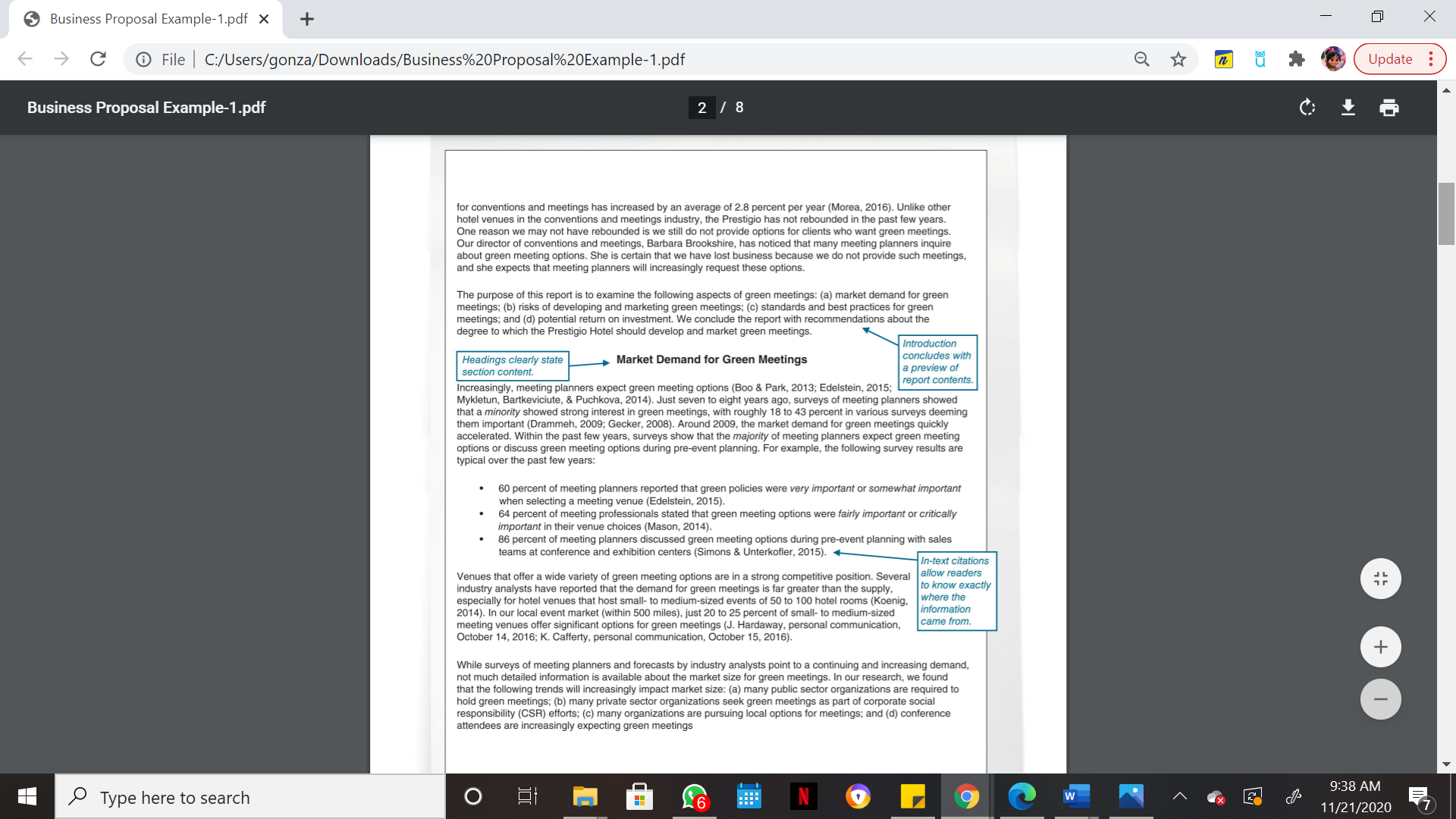Go forward in browser history
The height and width of the screenshot is (819, 1456).
coord(61,59)
